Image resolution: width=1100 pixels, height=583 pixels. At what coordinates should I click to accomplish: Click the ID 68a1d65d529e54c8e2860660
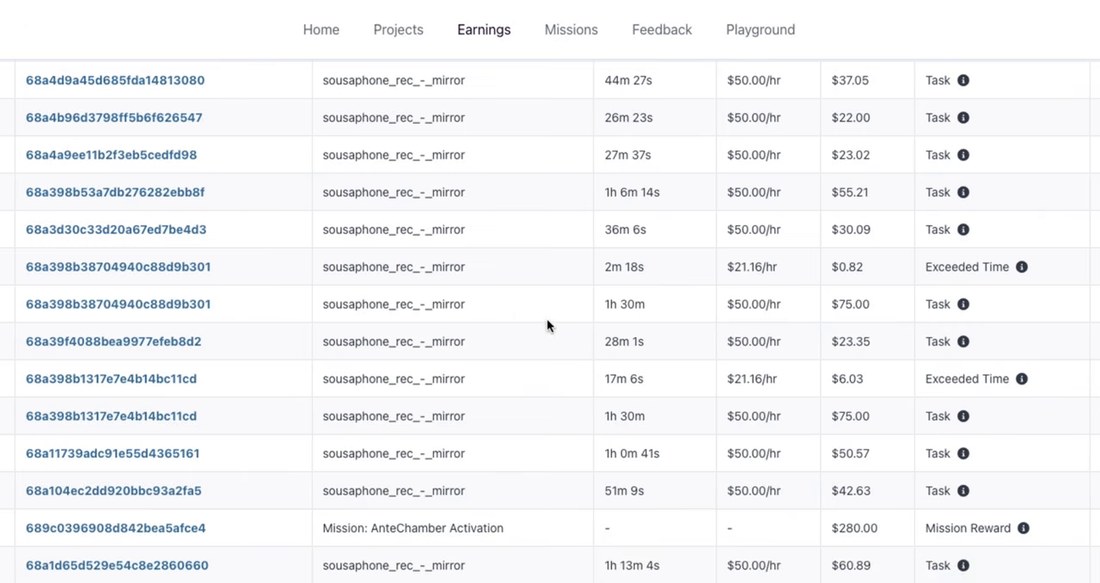[117, 565]
